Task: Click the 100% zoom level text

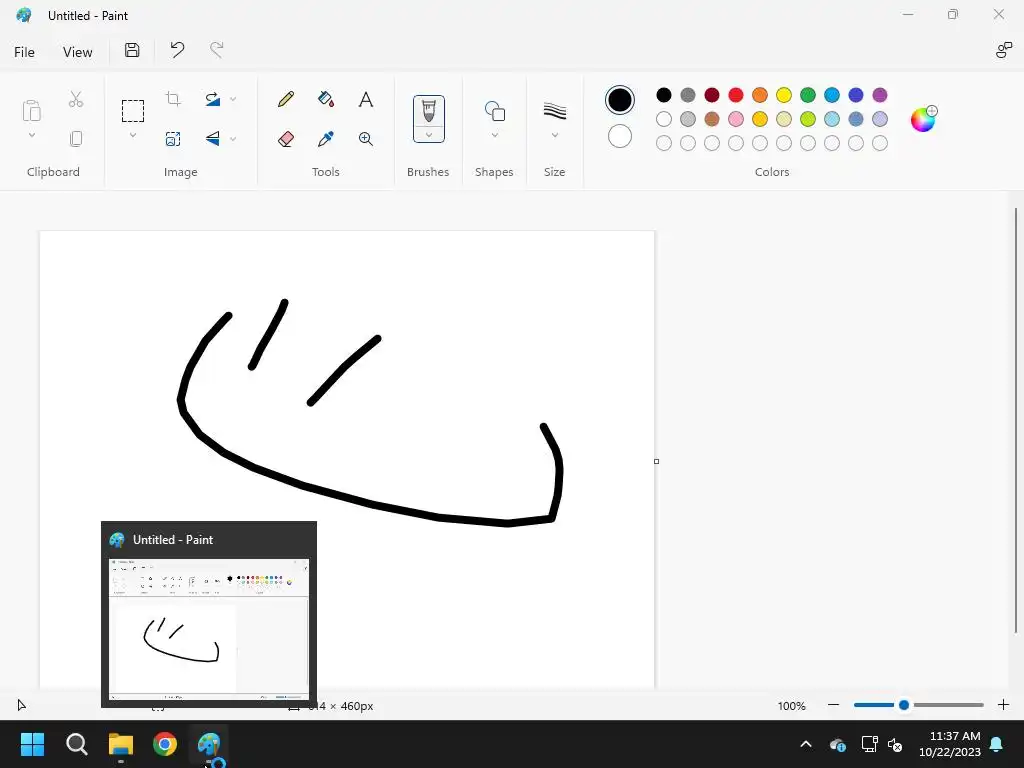Action: (792, 706)
